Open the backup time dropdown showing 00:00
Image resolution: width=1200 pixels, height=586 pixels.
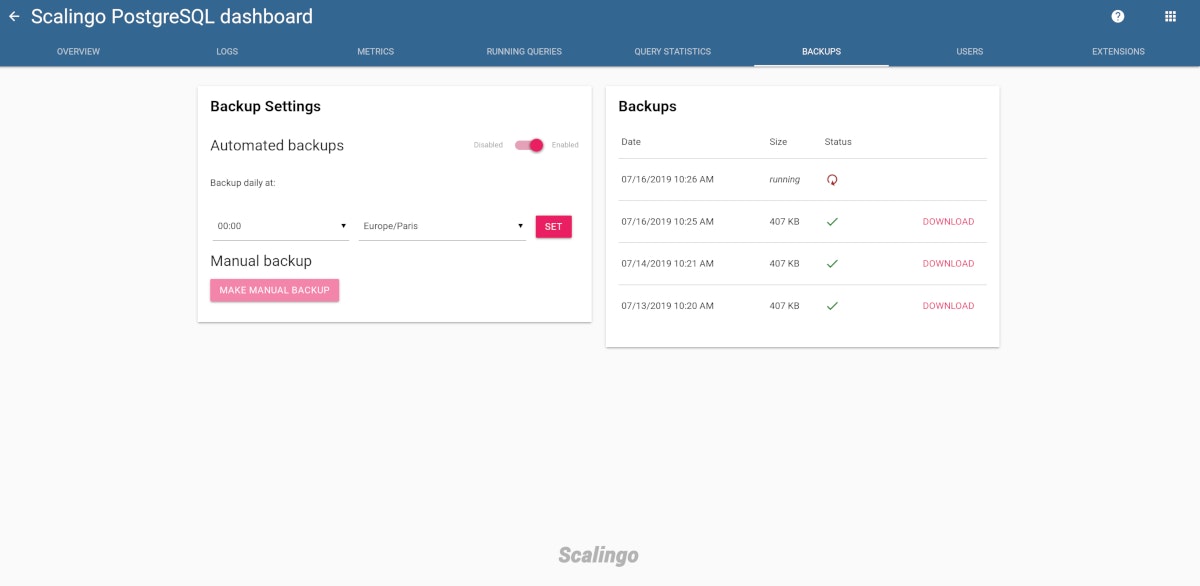(280, 225)
